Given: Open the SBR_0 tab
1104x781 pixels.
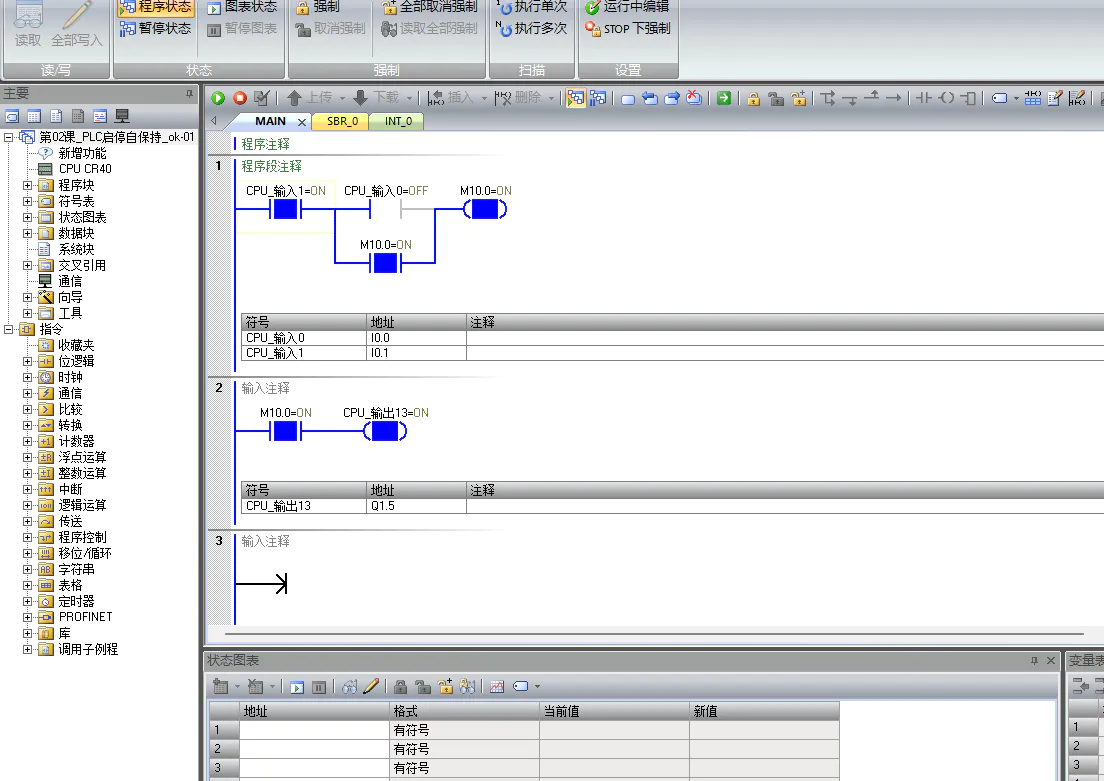Looking at the screenshot, I should (342, 121).
